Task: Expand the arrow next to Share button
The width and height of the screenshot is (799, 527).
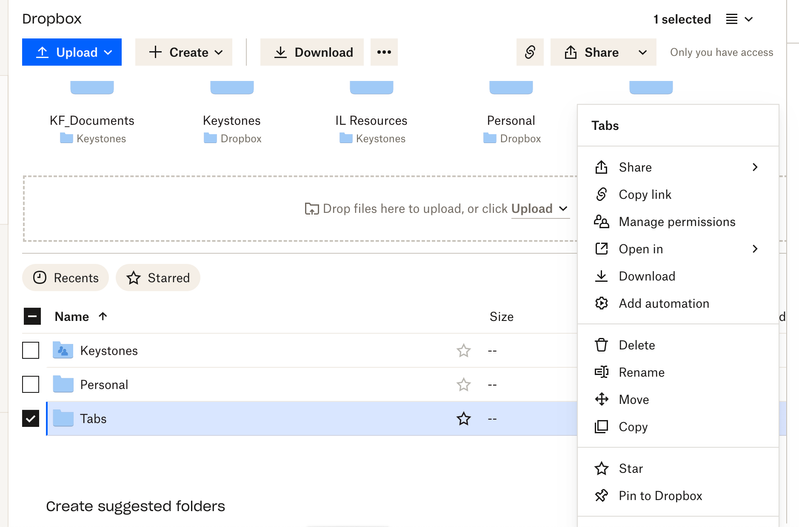Action: click(x=643, y=52)
